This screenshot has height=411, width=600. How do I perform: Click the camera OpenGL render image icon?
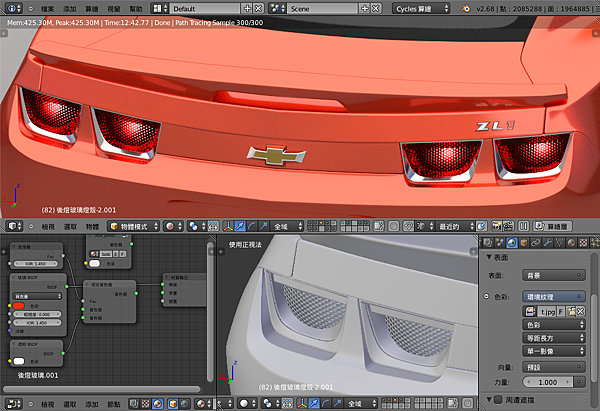click(497, 227)
